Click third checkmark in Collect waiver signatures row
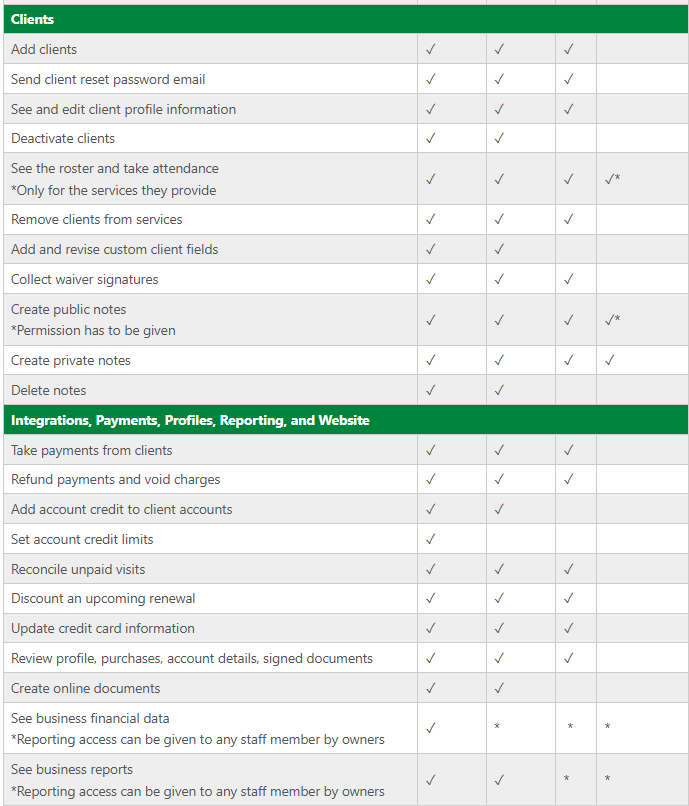This screenshot has width=689, height=806. coord(568,279)
